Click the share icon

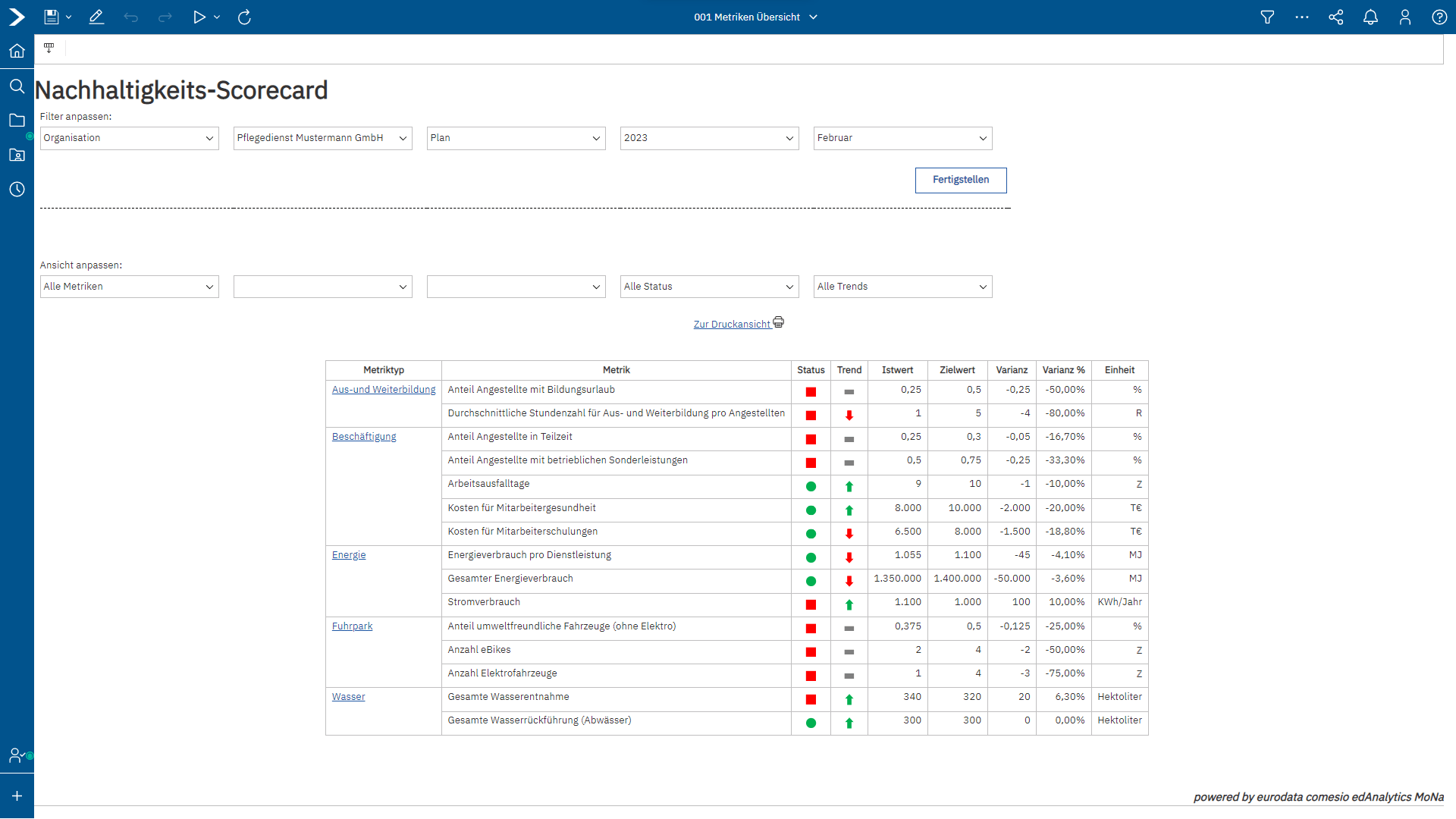1336,17
